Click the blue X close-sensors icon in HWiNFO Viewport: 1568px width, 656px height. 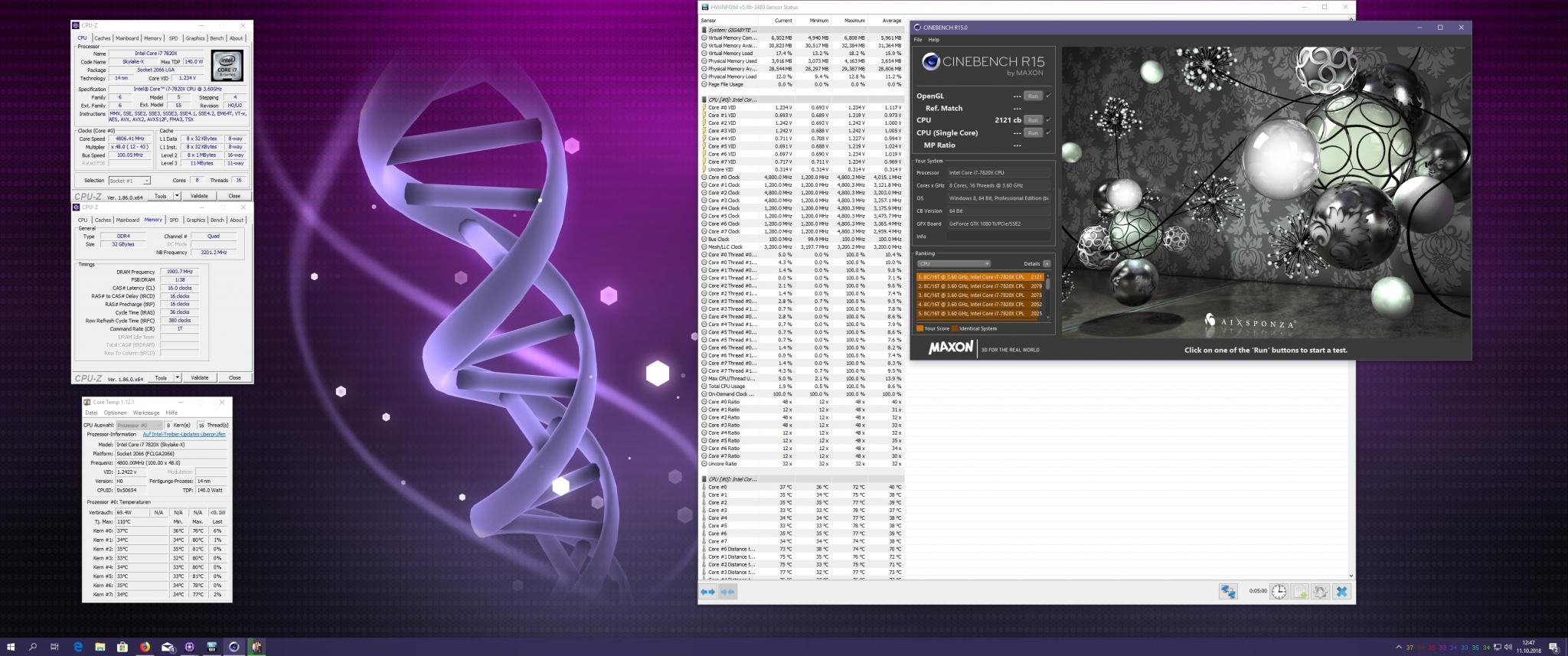tap(1341, 592)
